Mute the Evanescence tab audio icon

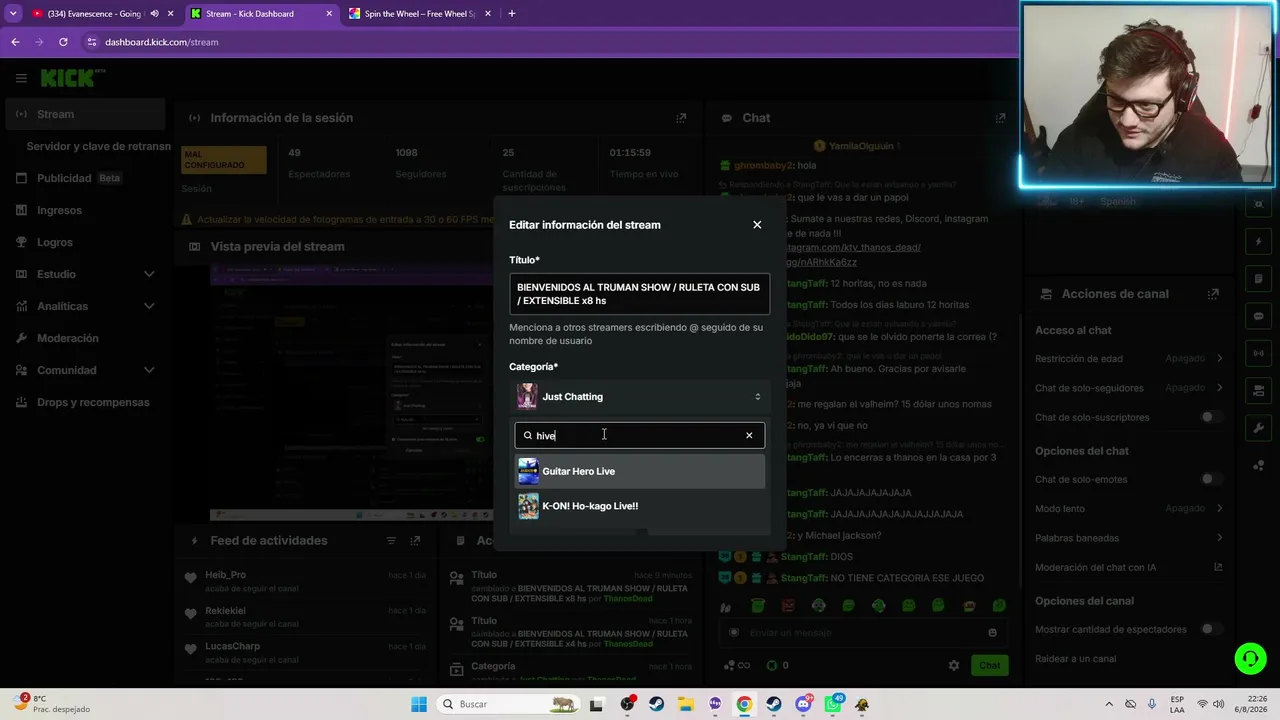[x=154, y=14]
